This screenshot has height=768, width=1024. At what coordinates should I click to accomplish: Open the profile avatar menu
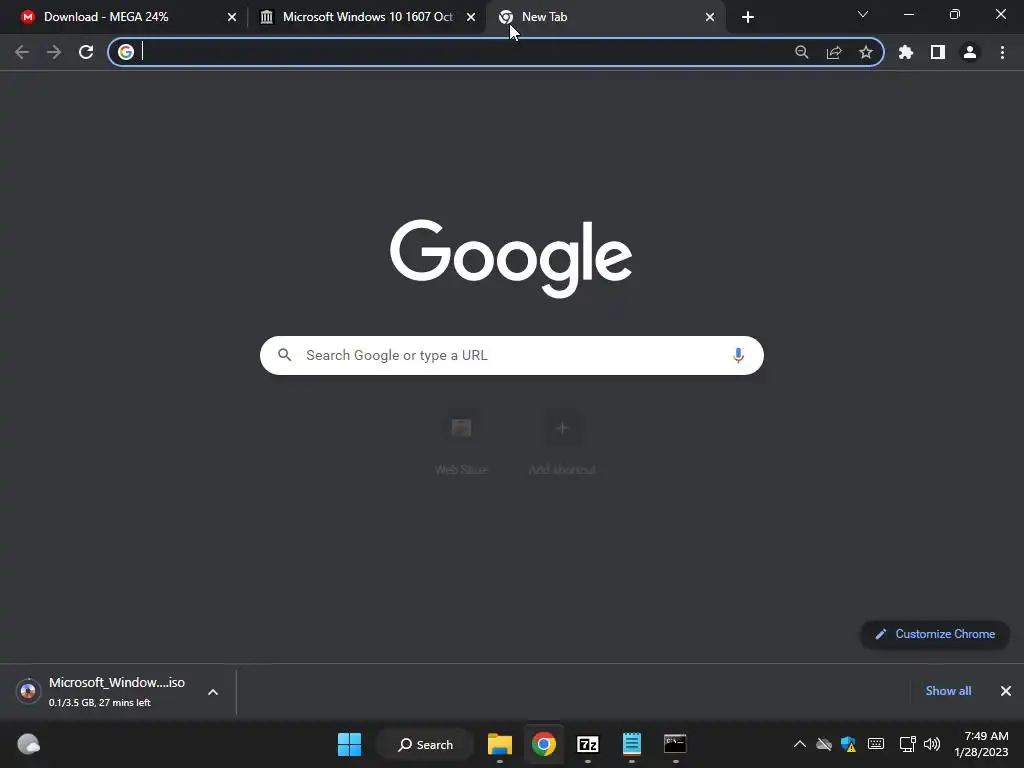click(x=970, y=52)
